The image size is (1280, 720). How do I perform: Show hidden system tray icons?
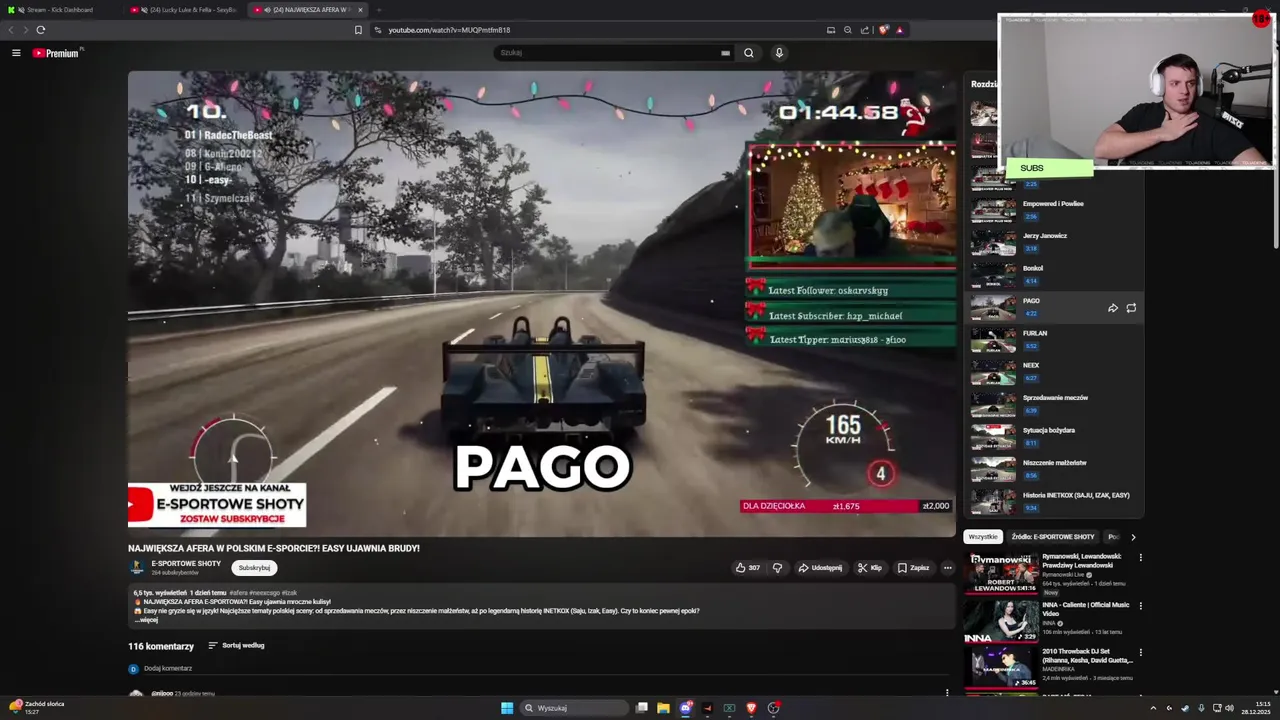1153,708
